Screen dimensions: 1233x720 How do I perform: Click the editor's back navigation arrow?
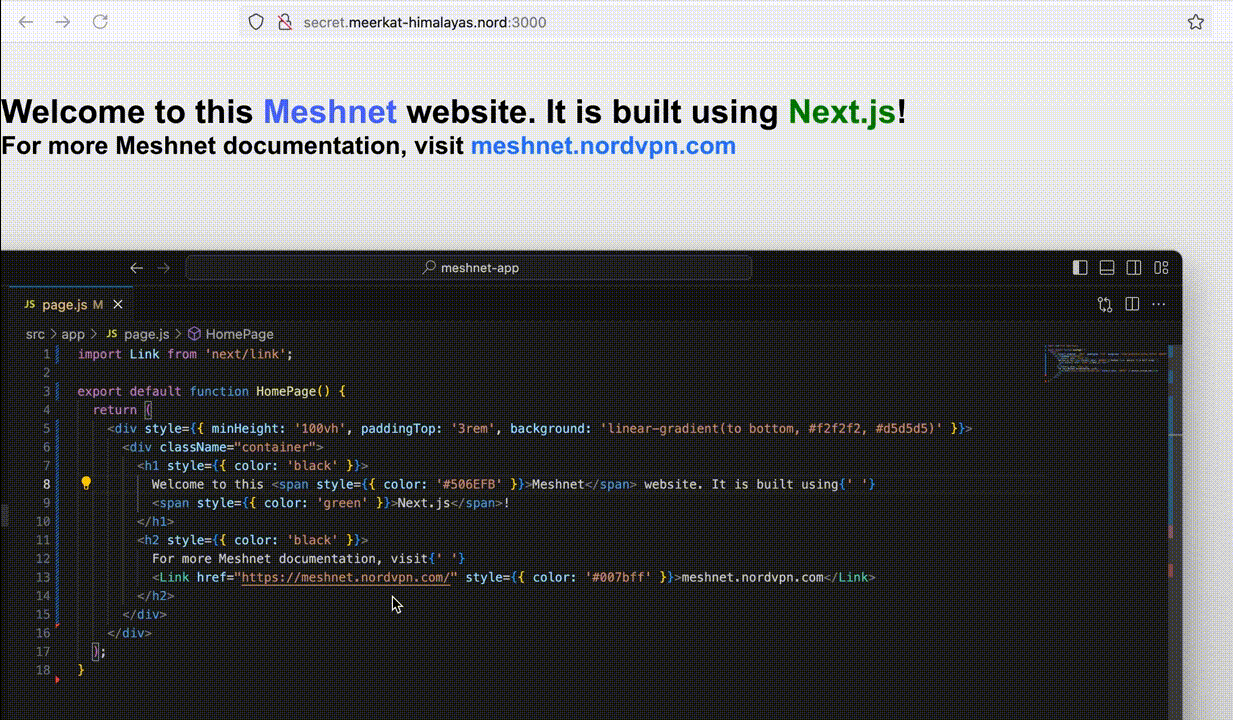(137, 268)
